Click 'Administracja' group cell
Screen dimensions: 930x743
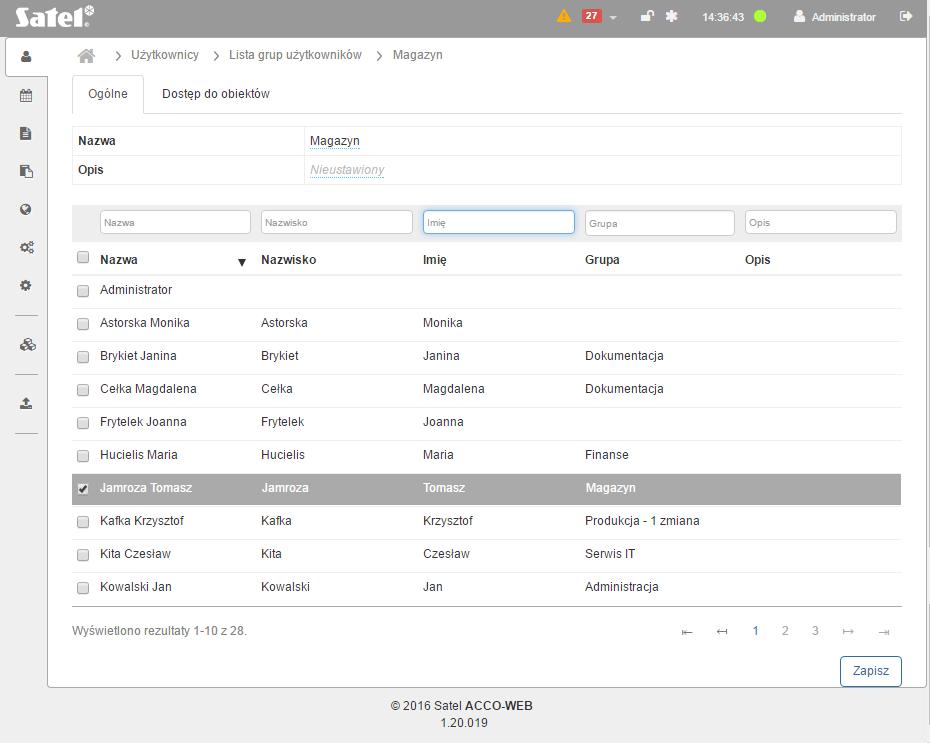tap(622, 587)
